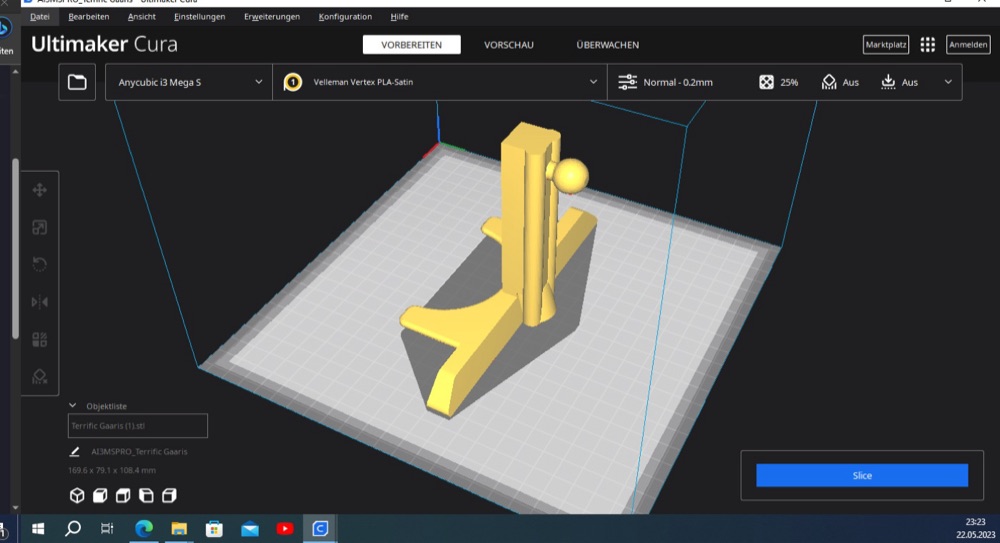Click Normal - 0.2mm profile text

point(678,82)
